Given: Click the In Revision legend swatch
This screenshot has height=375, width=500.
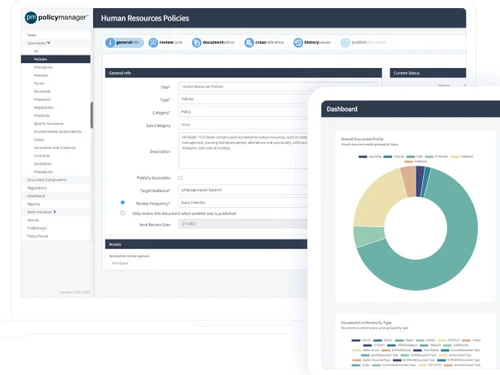Looking at the screenshot, I should [x=429, y=156].
